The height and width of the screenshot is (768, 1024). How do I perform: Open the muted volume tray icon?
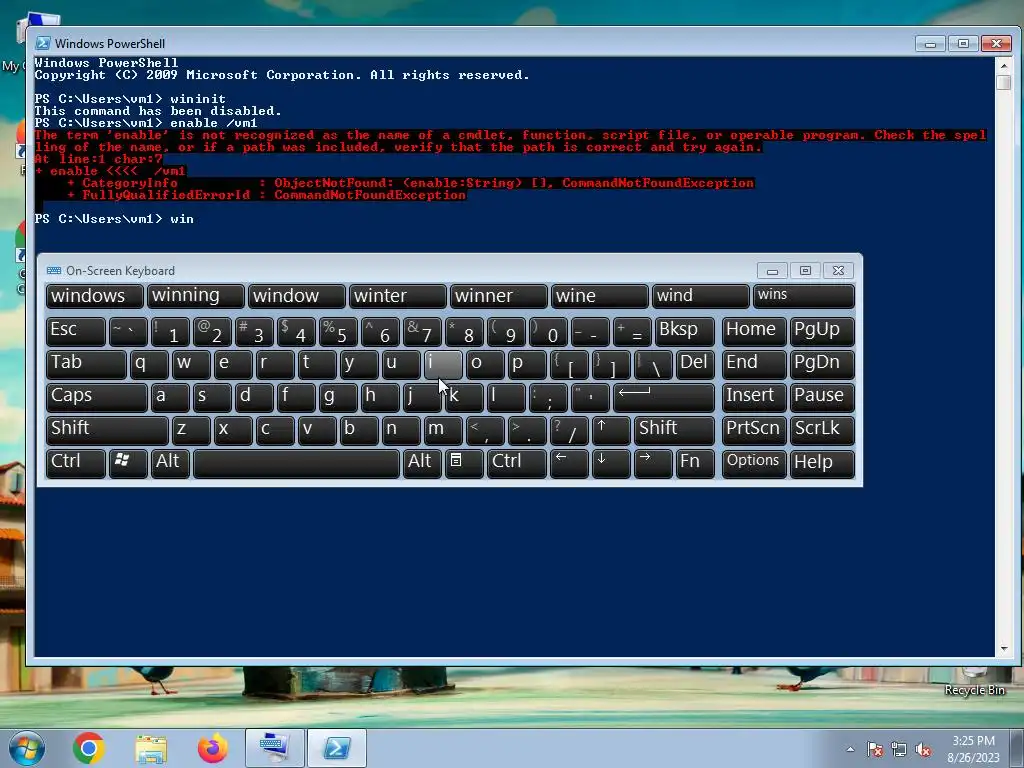[x=923, y=749]
